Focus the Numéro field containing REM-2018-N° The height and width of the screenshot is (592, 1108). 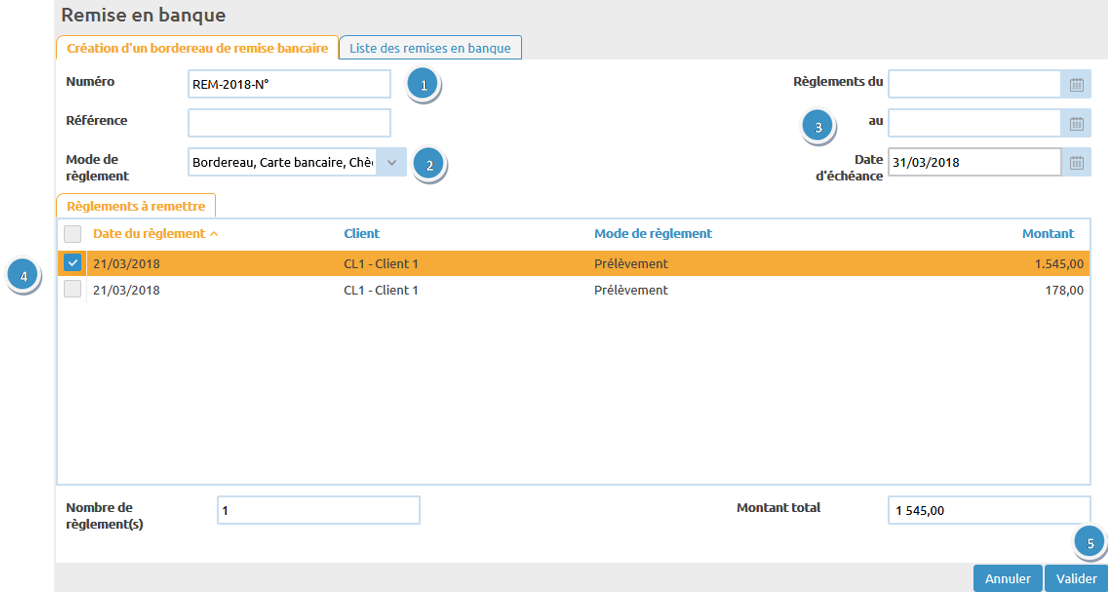(289, 85)
